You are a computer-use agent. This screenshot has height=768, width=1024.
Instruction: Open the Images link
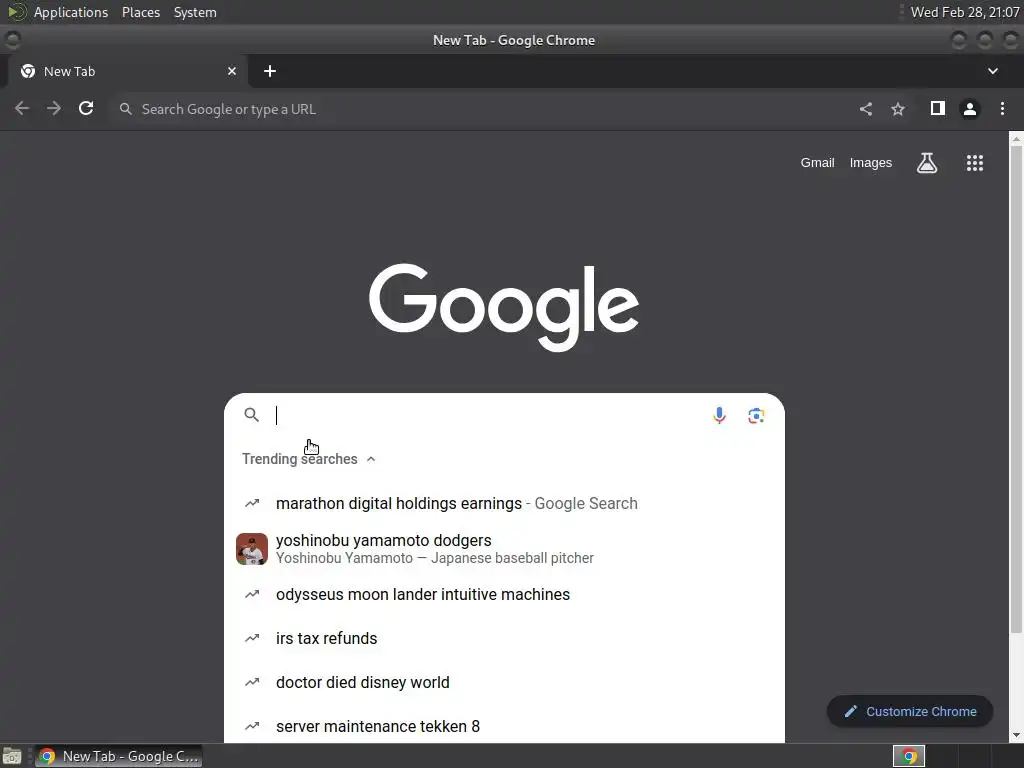[x=871, y=163]
